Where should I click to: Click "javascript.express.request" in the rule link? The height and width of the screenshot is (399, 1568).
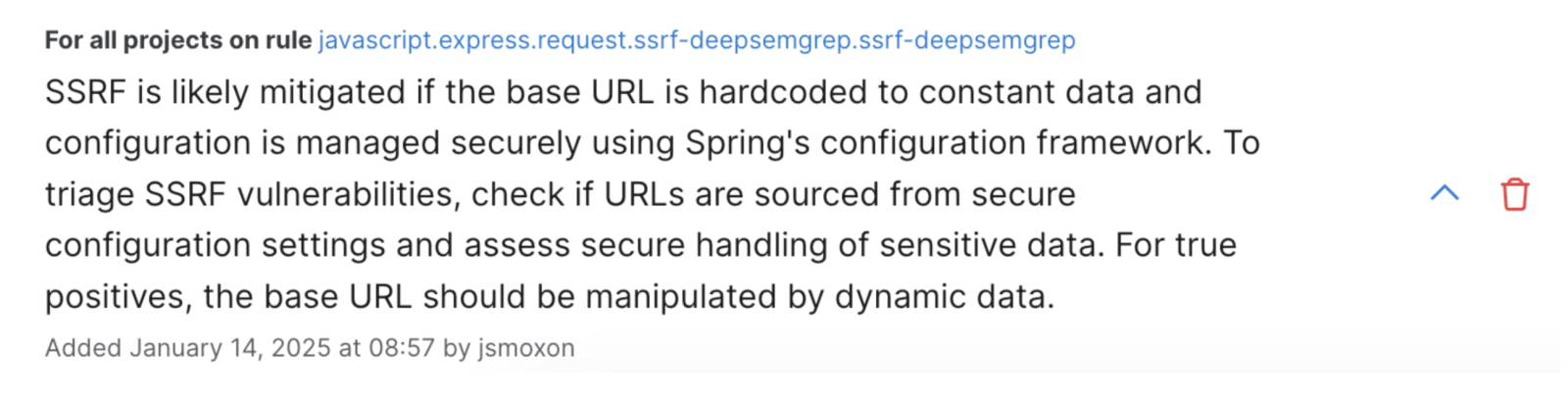[x=473, y=40]
